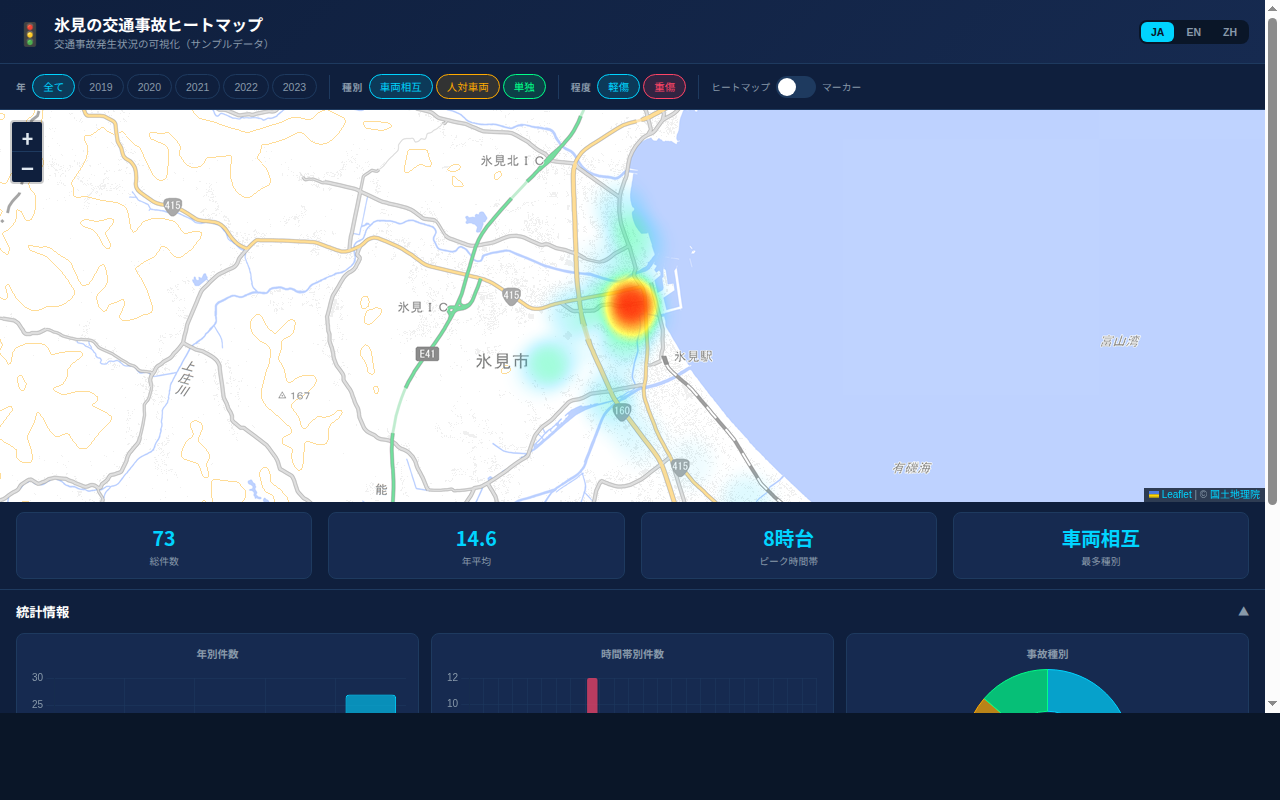
Task: Click the traffic light logo icon
Action: pos(30,32)
